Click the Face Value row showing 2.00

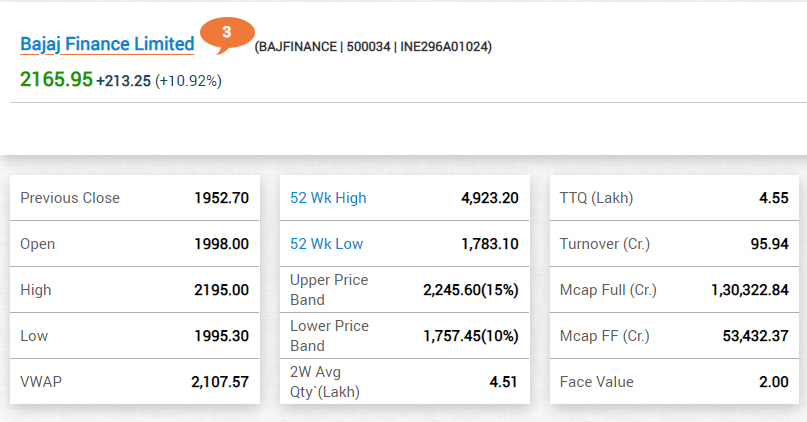[674, 382]
